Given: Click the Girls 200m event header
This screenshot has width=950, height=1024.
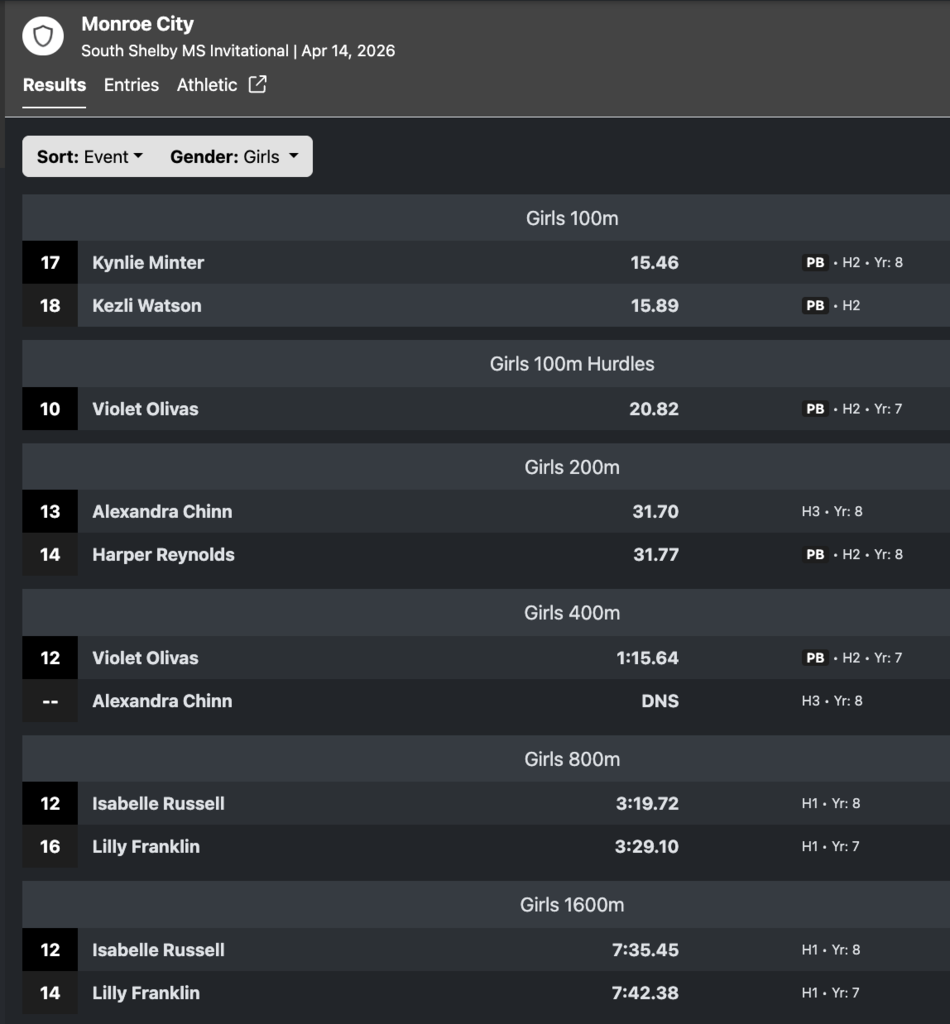Looking at the screenshot, I should 572,467.
